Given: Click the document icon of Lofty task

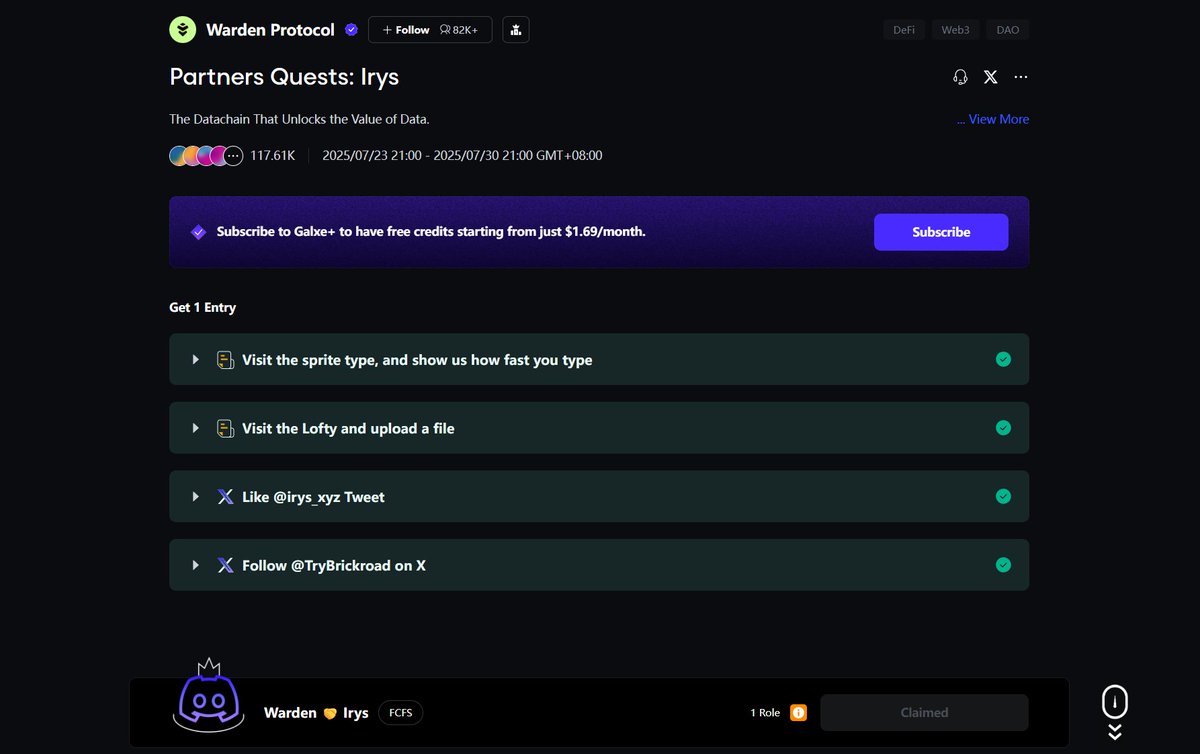Looking at the screenshot, I should tap(226, 428).
